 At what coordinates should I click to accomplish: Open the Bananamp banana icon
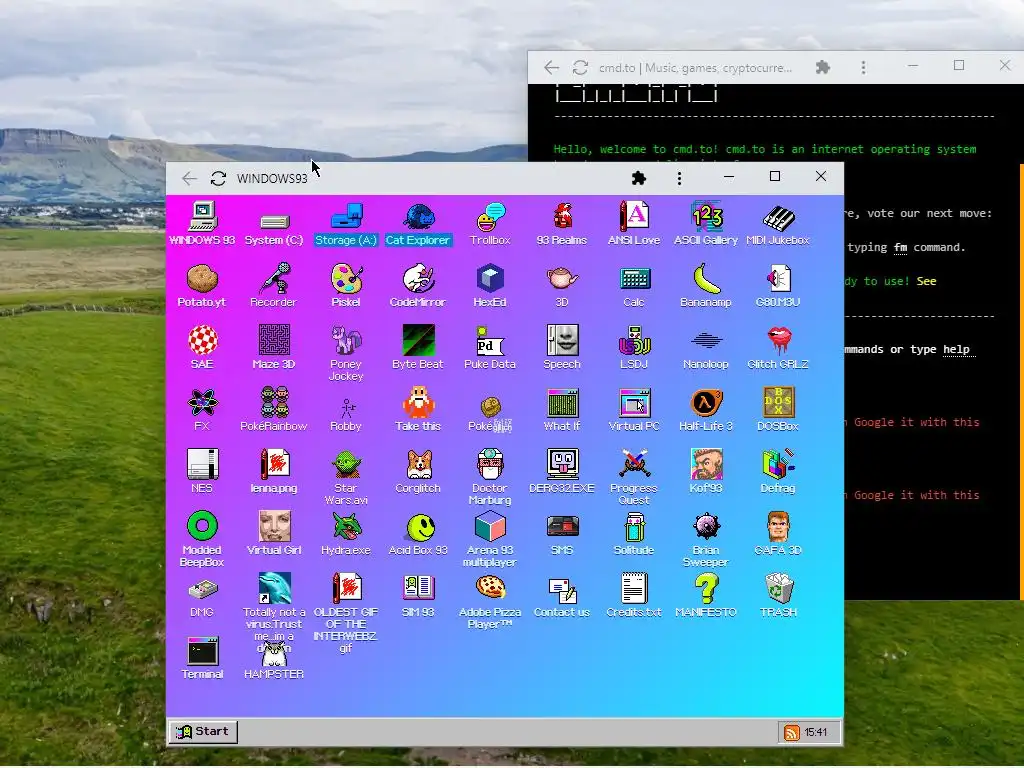tap(706, 279)
